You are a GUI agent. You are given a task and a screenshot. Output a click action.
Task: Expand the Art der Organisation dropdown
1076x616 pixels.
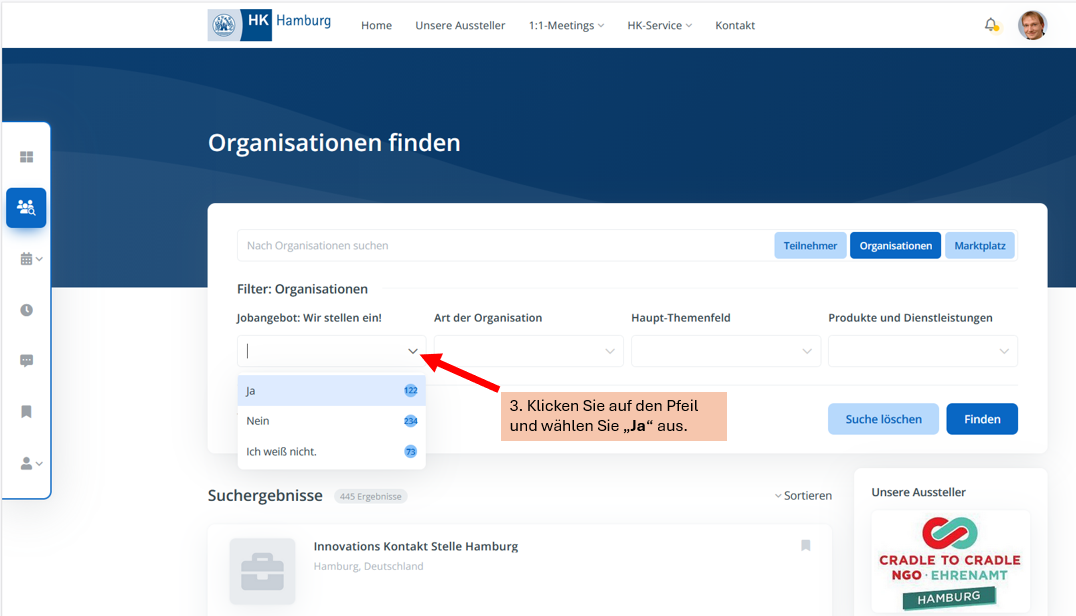coord(528,351)
